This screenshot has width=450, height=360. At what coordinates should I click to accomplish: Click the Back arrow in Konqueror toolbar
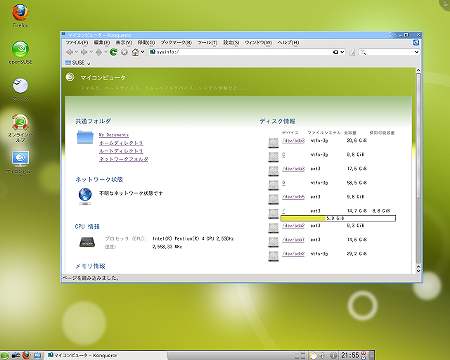69,52
